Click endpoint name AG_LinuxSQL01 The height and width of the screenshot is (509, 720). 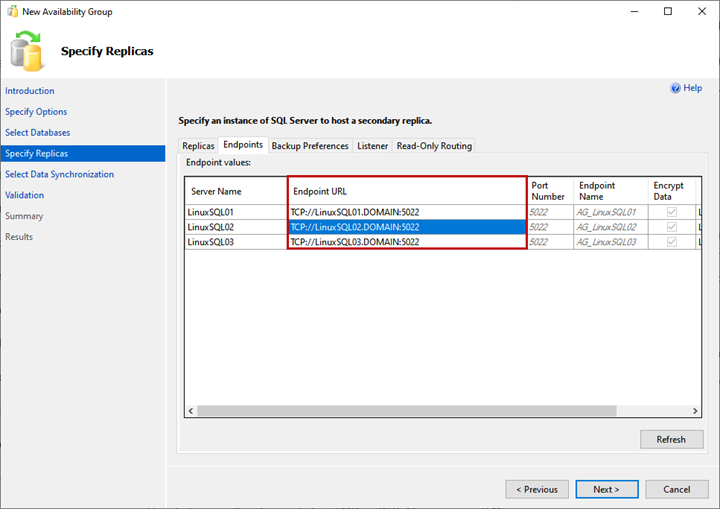click(611, 212)
